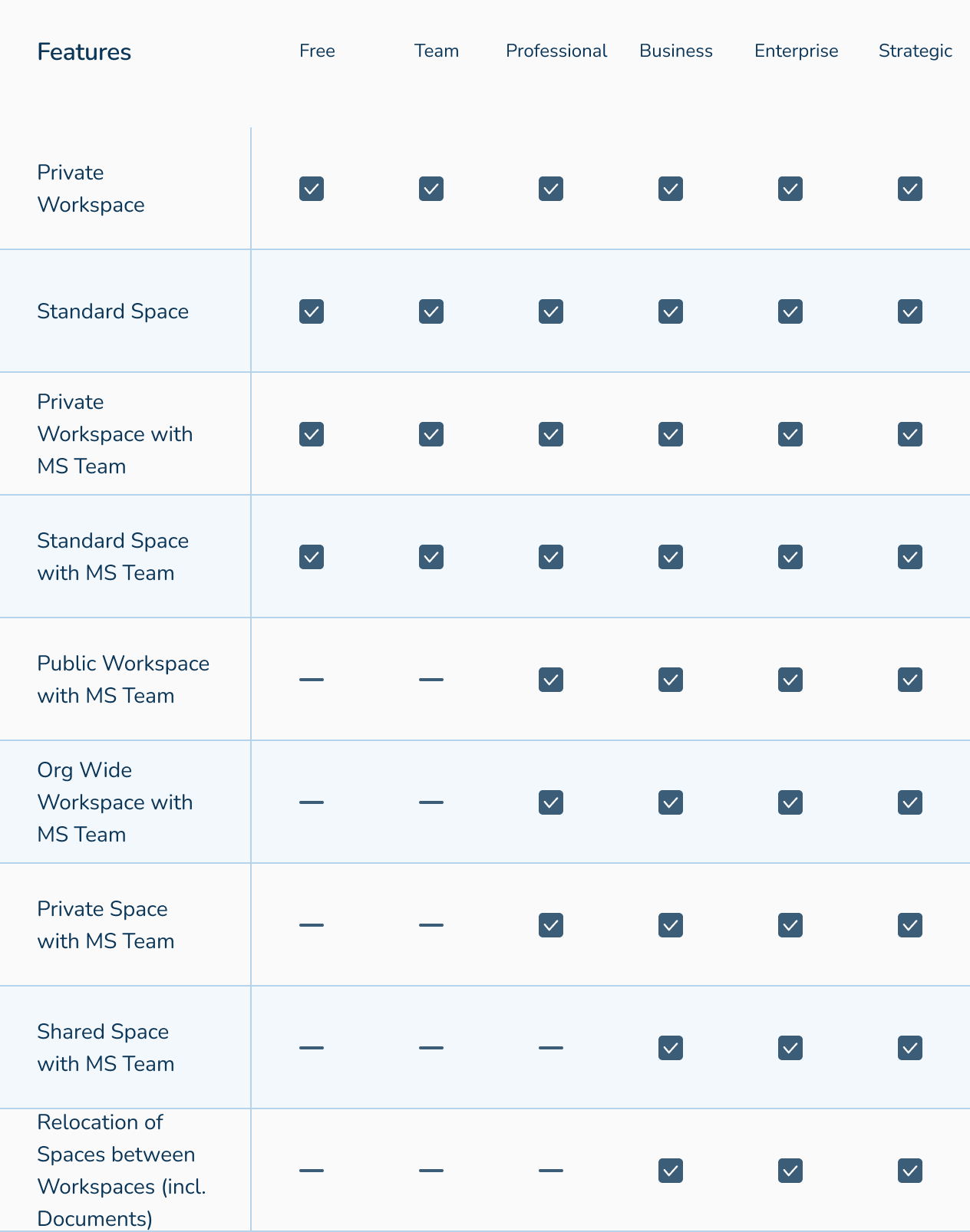Select the Business plan column header

tap(676, 51)
